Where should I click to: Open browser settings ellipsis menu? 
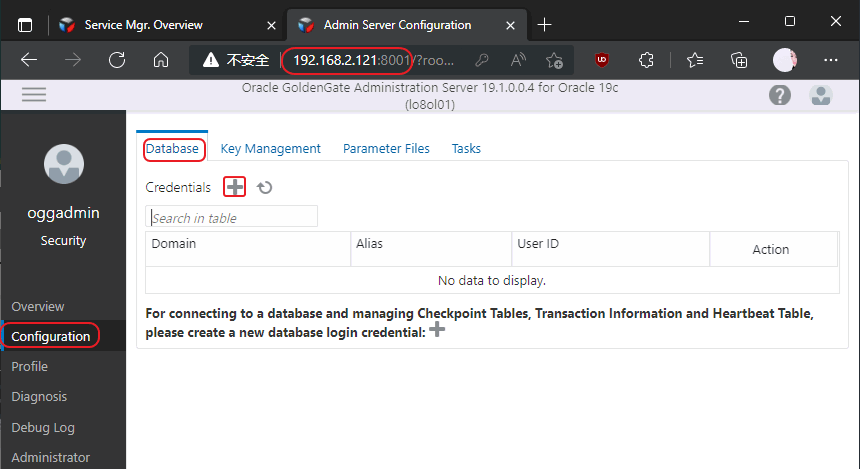(830, 60)
